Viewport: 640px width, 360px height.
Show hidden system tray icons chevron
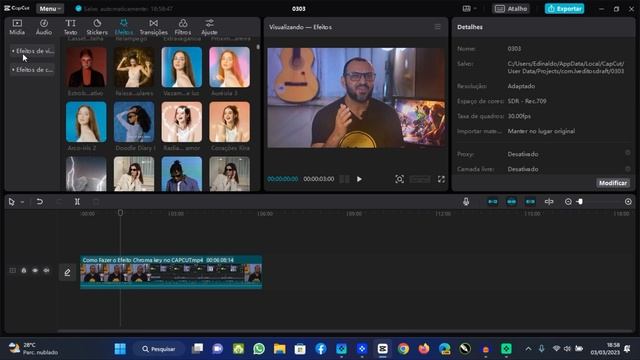528,349
